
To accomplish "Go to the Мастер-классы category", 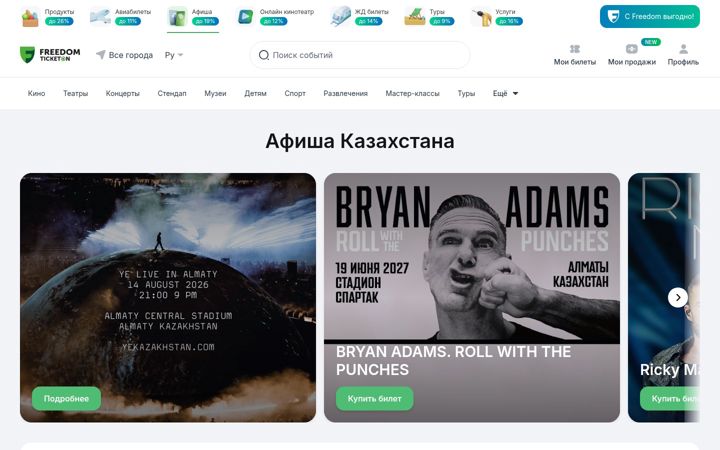I will pyautogui.click(x=412, y=93).
